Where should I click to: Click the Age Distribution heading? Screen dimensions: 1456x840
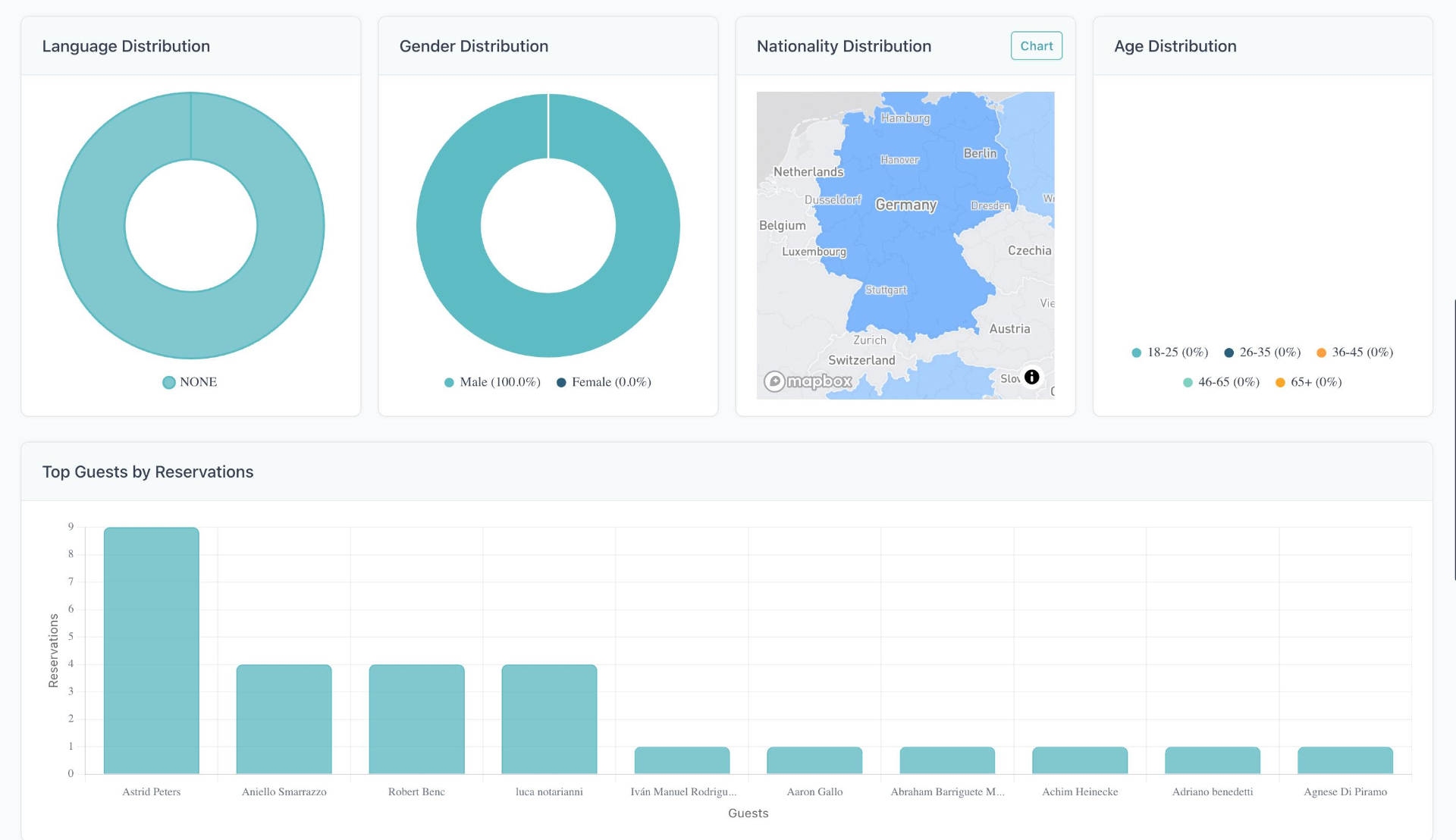tap(1175, 46)
